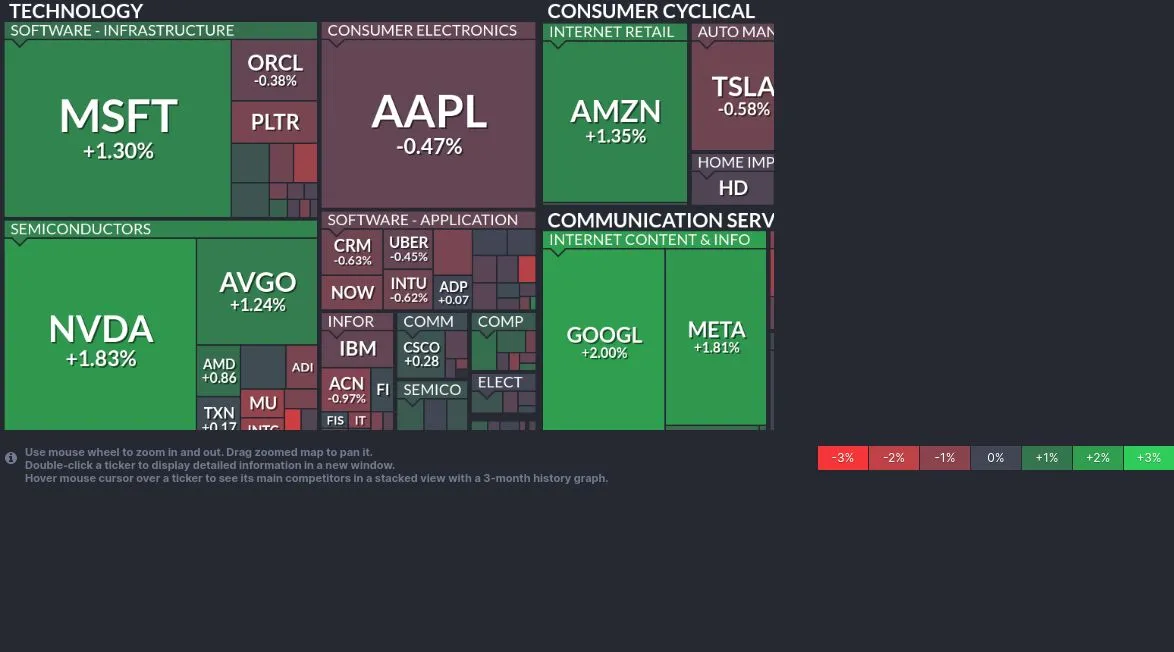The width and height of the screenshot is (1174, 652).
Task: Open the MSFT ticker tile
Action: pyautogui.click(x=118, y=128)
